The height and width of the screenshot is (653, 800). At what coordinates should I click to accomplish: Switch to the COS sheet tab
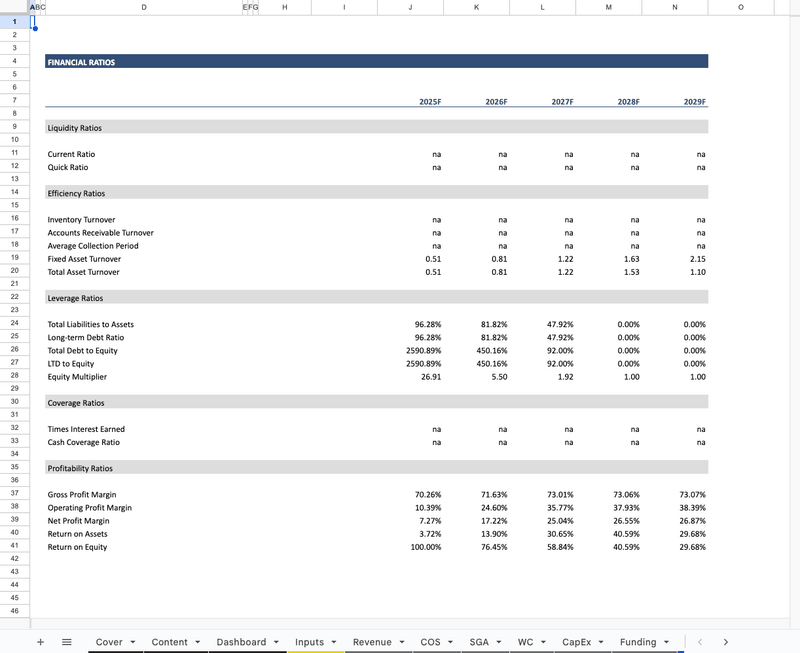(x=430, y=642)
